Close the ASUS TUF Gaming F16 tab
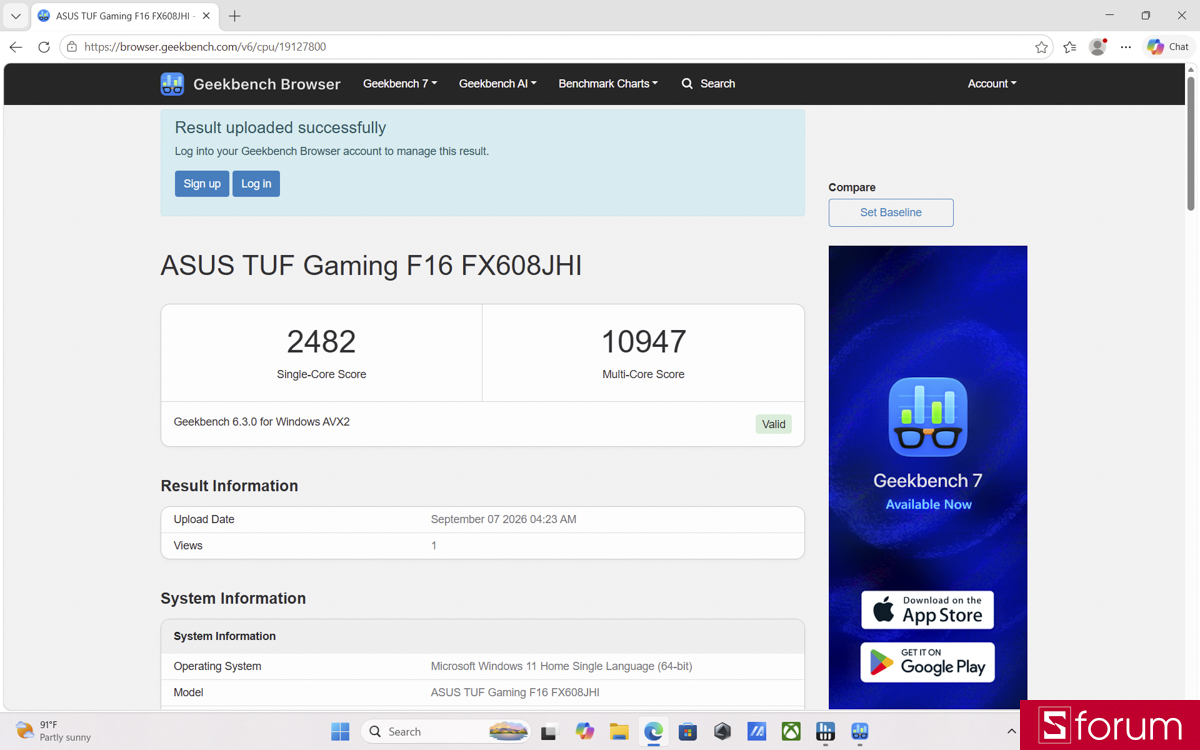 click(206, 16)
